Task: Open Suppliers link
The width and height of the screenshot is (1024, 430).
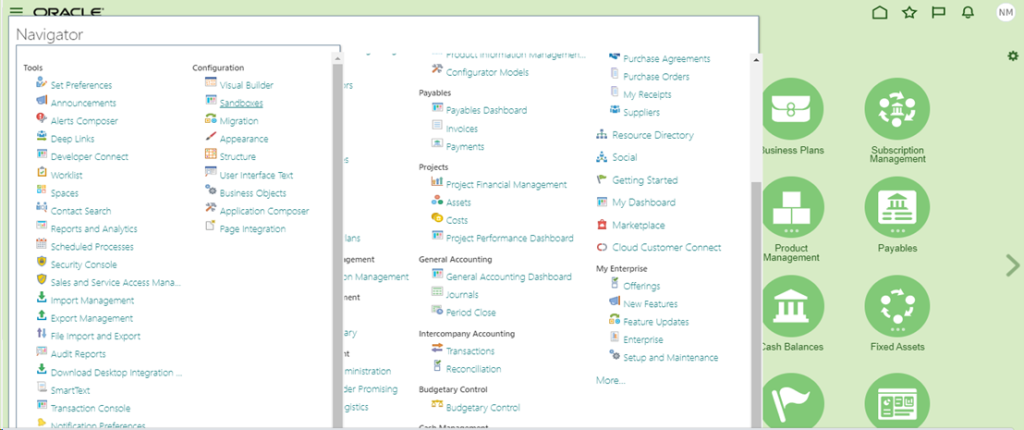Action: coord(641,112)
